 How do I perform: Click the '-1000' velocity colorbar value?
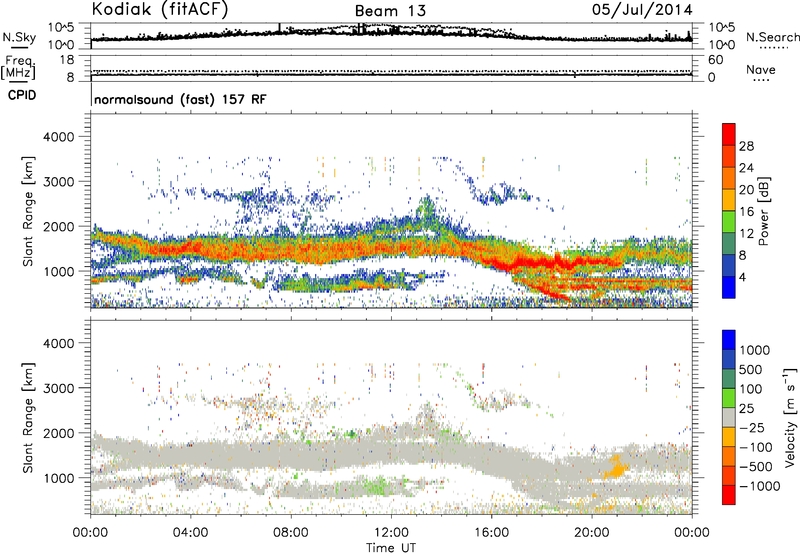click(760, 486)
